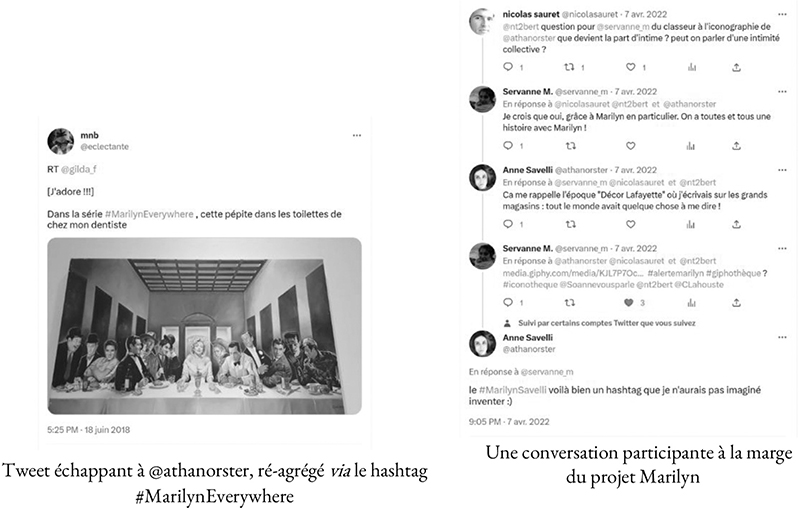
Task: View analytics for Servanne M.'s first reply
Action: 691,146
